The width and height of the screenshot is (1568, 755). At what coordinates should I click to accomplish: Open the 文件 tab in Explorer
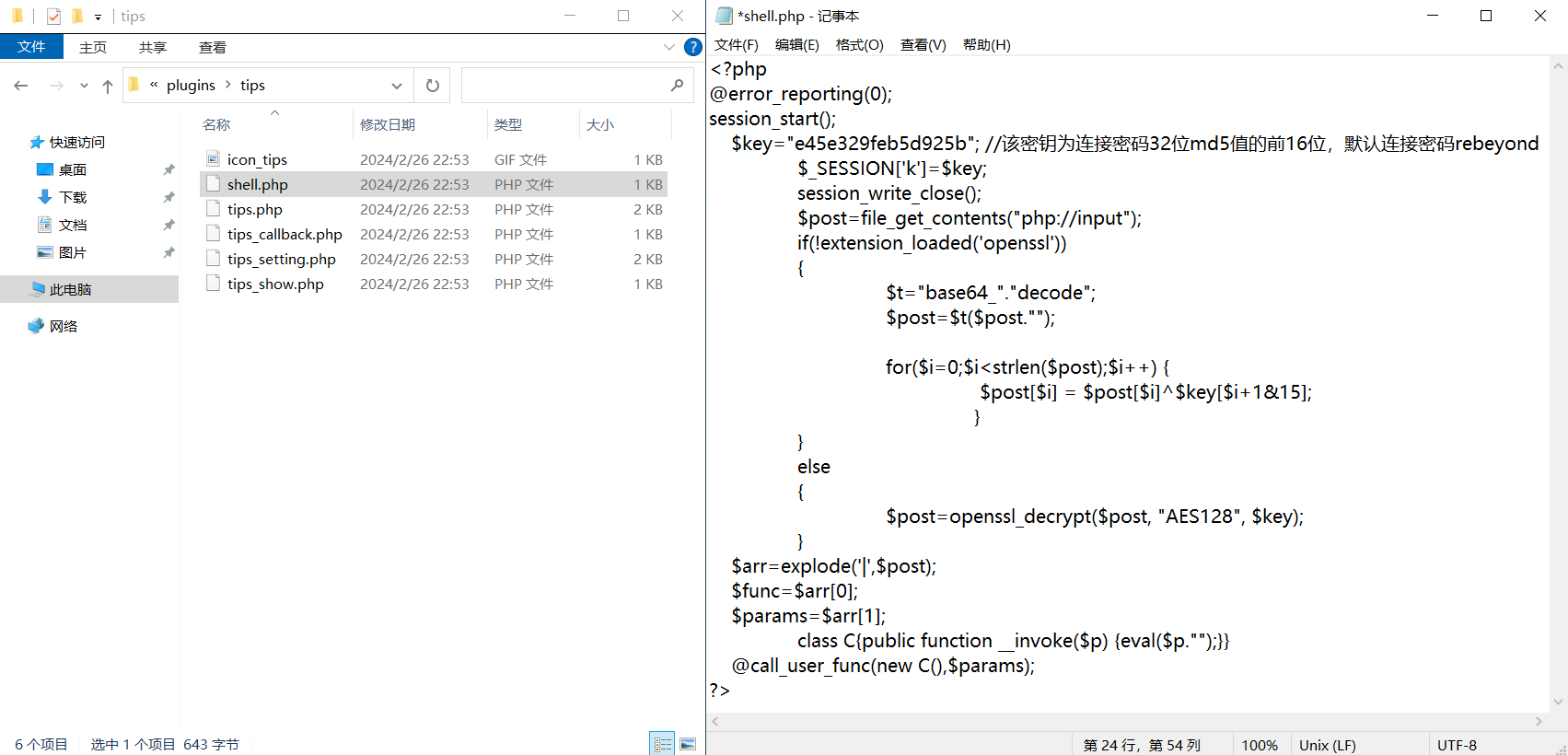(31, 47)
